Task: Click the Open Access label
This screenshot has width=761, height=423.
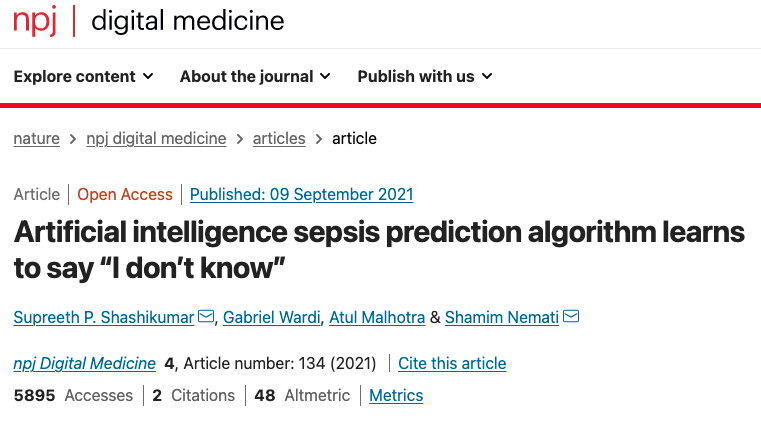Action: (125, 195)
